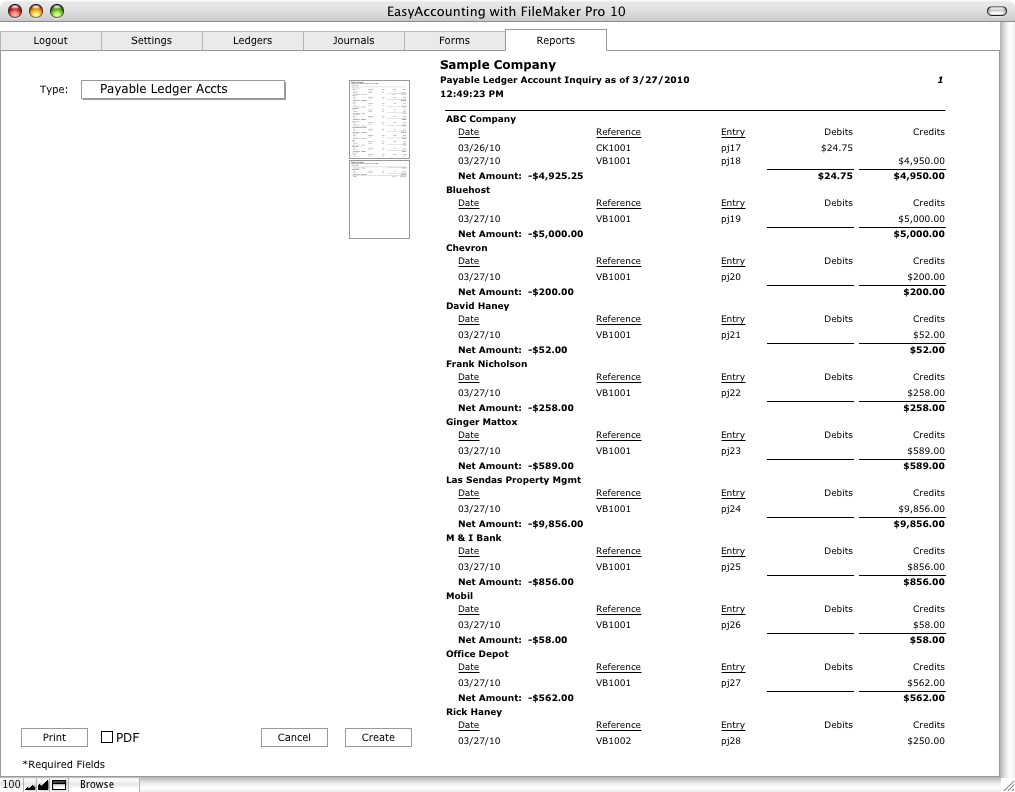Click the Mobil account heading
The width and height of the screenshot is (1015, 792).
[459, 596]
